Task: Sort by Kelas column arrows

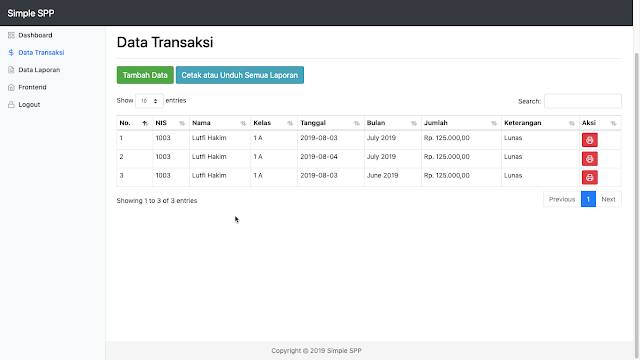Action: pos(290,123)
